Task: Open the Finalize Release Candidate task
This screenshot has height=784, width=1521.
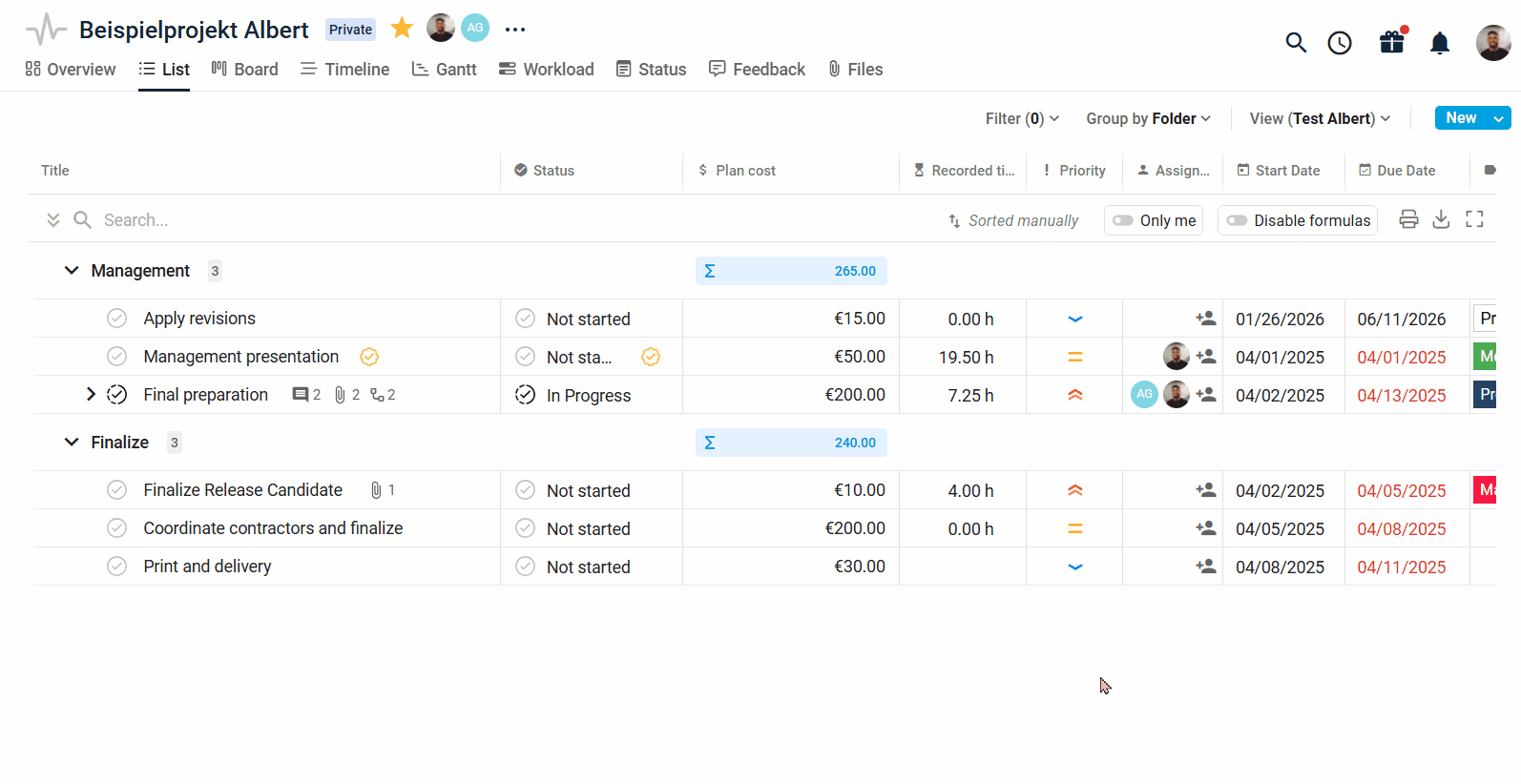Action: coord(242,490)
